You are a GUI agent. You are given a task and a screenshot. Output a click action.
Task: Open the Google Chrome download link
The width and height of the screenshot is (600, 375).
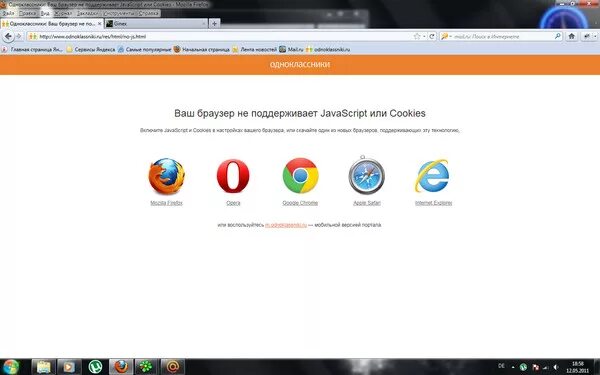[300, 203]
